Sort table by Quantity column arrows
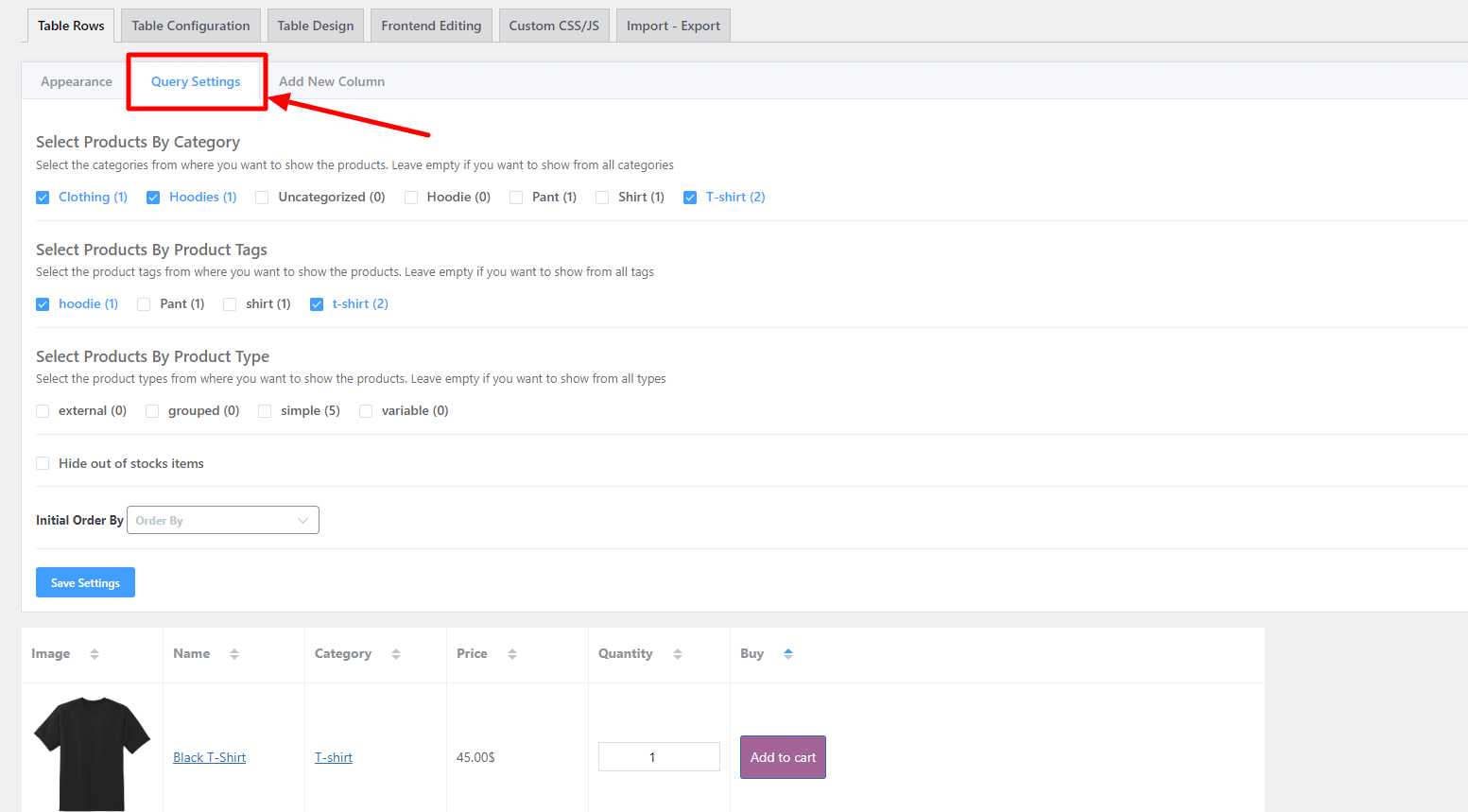 pos(678,654)
